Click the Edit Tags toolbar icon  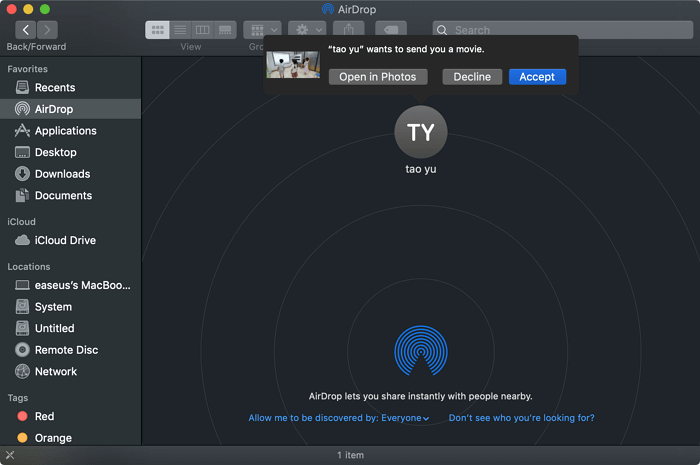click(x=390, y=30)
